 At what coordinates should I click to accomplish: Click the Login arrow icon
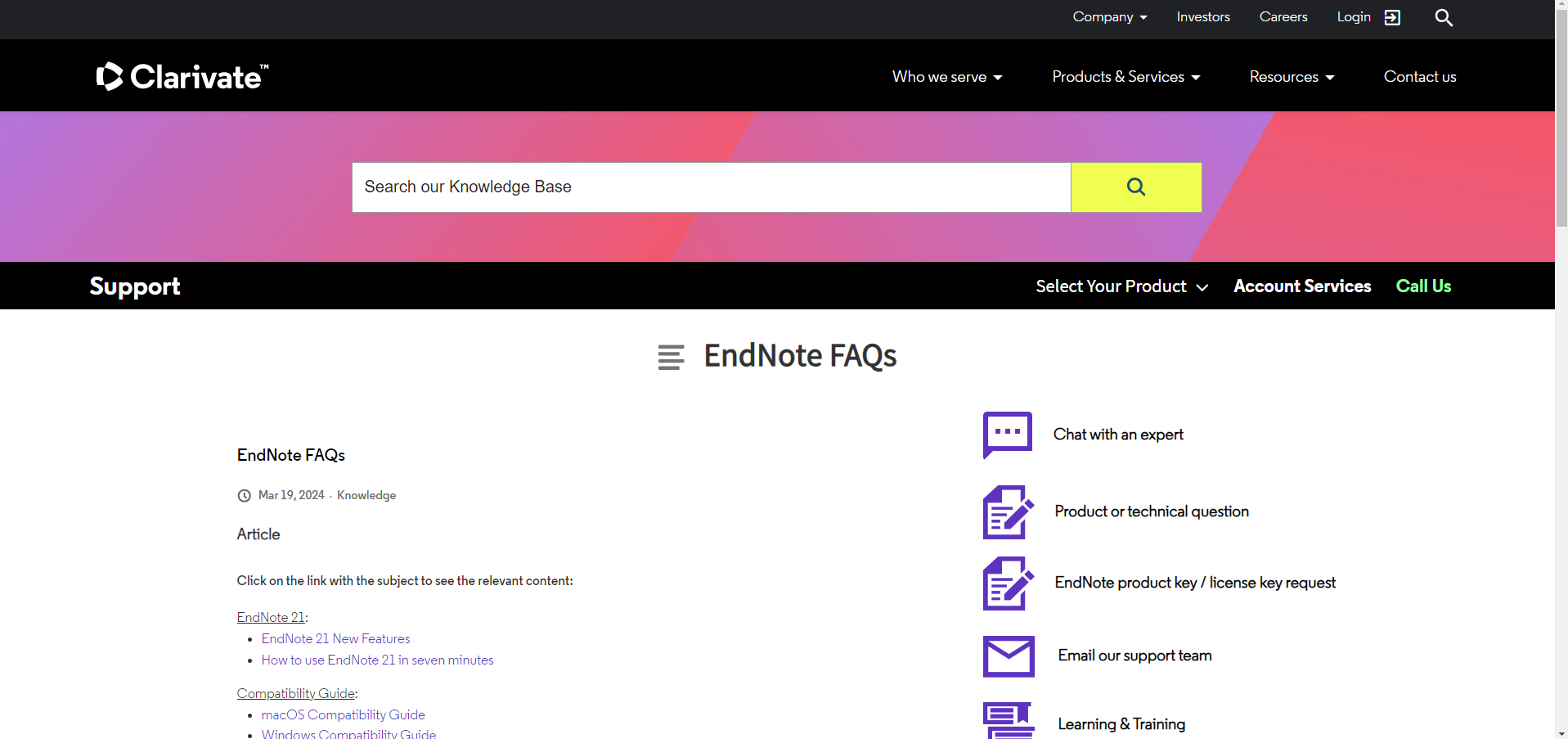coord(1392,17)
